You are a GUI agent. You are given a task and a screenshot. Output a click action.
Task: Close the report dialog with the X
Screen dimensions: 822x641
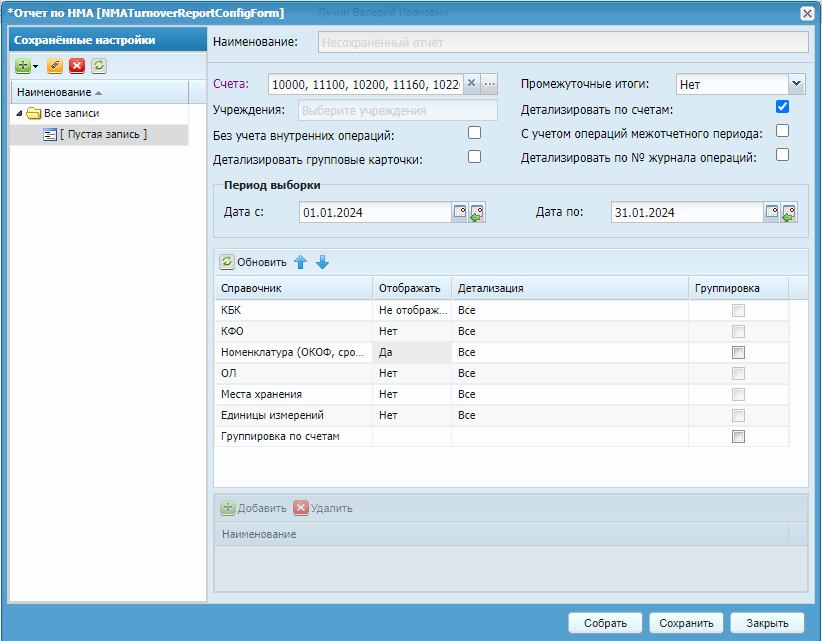tap(807, 13)
